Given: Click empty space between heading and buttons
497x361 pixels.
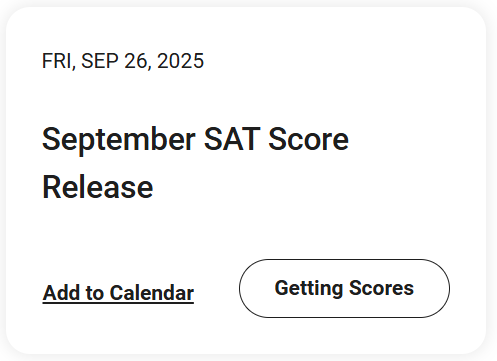Looking at the screenshot, I should (x=233, y=230).
